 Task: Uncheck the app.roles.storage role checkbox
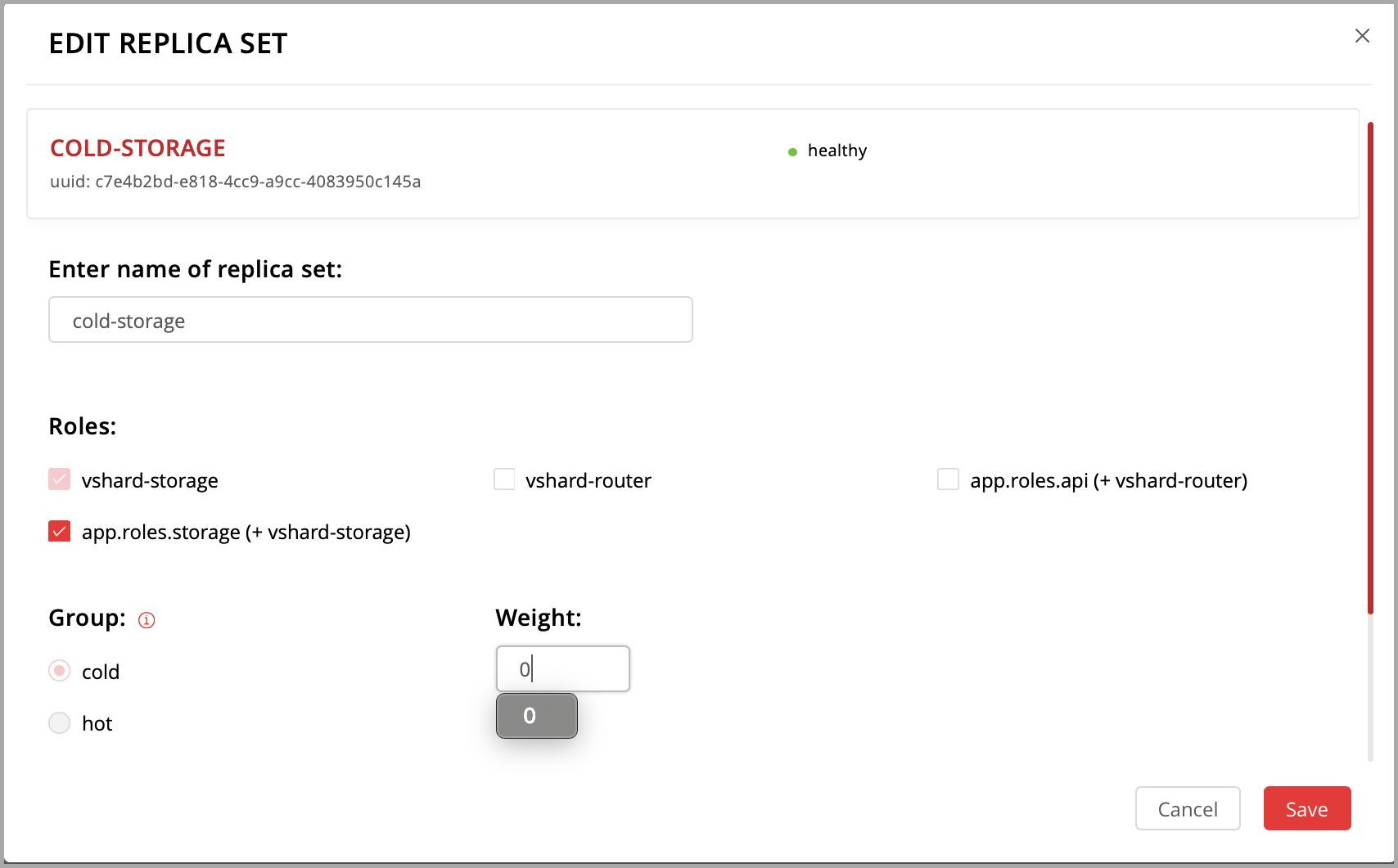(x=60, y=532)
